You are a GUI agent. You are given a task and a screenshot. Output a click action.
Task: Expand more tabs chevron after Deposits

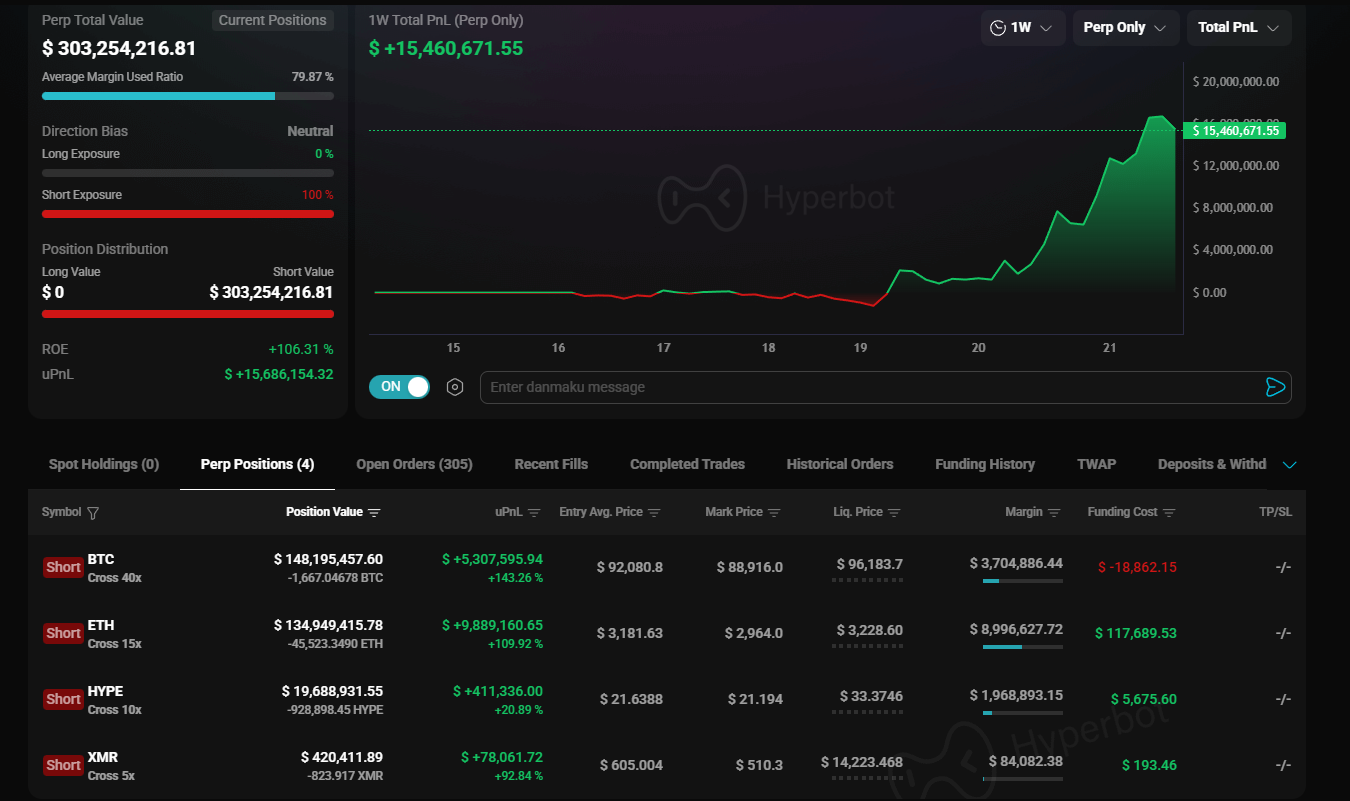(x=1289, y=465)
